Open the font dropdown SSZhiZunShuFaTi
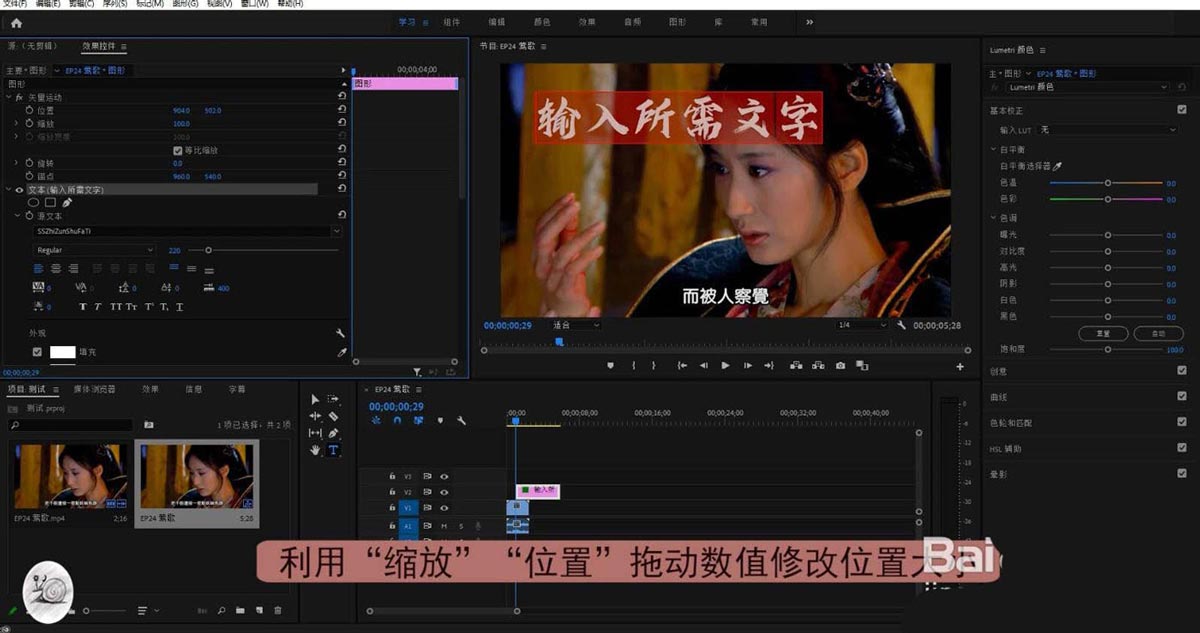1200x633 pixels. pos(186,231)
